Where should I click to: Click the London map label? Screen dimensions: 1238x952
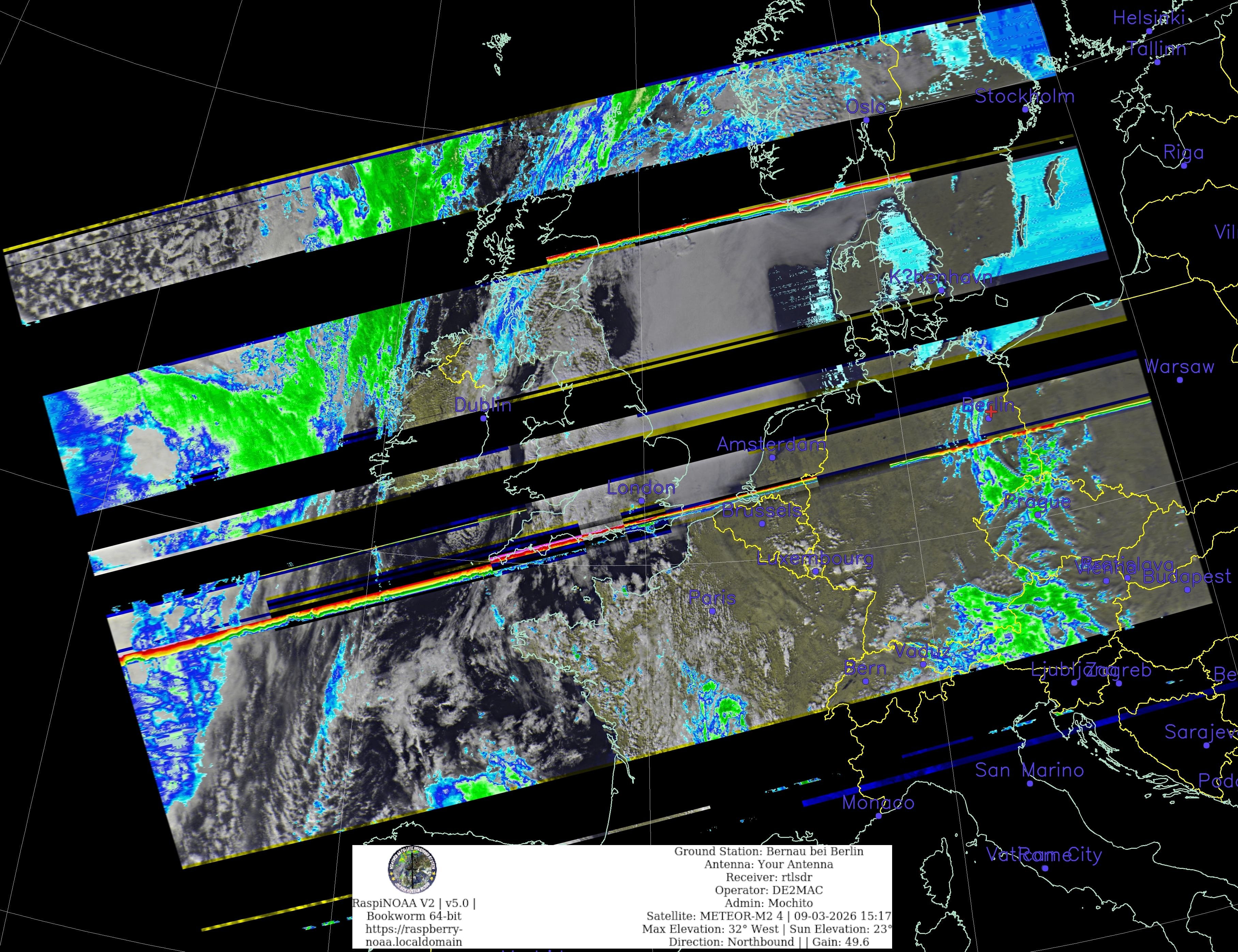641,487
